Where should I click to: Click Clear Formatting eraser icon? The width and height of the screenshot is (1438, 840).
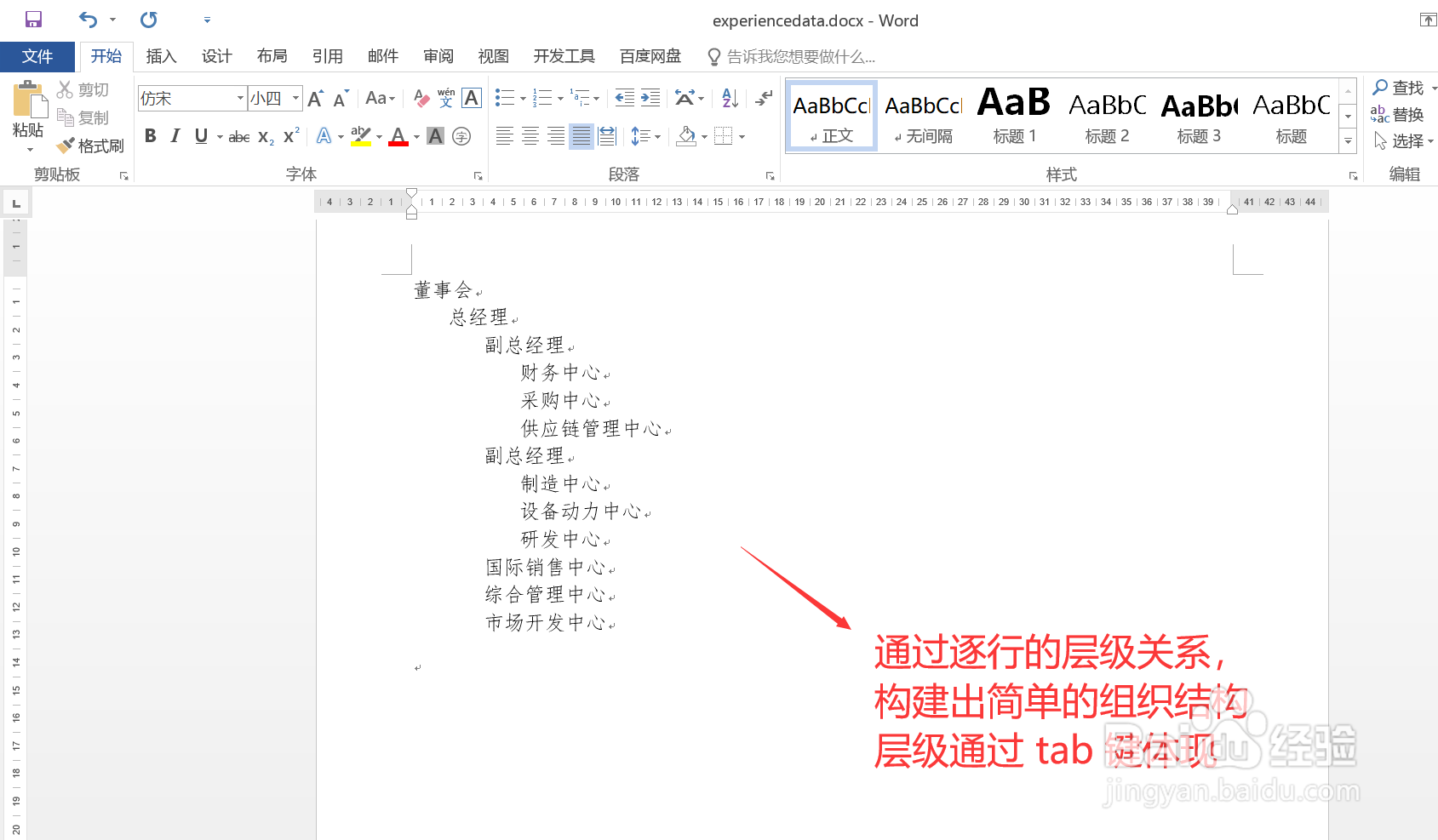pos(421,99)
